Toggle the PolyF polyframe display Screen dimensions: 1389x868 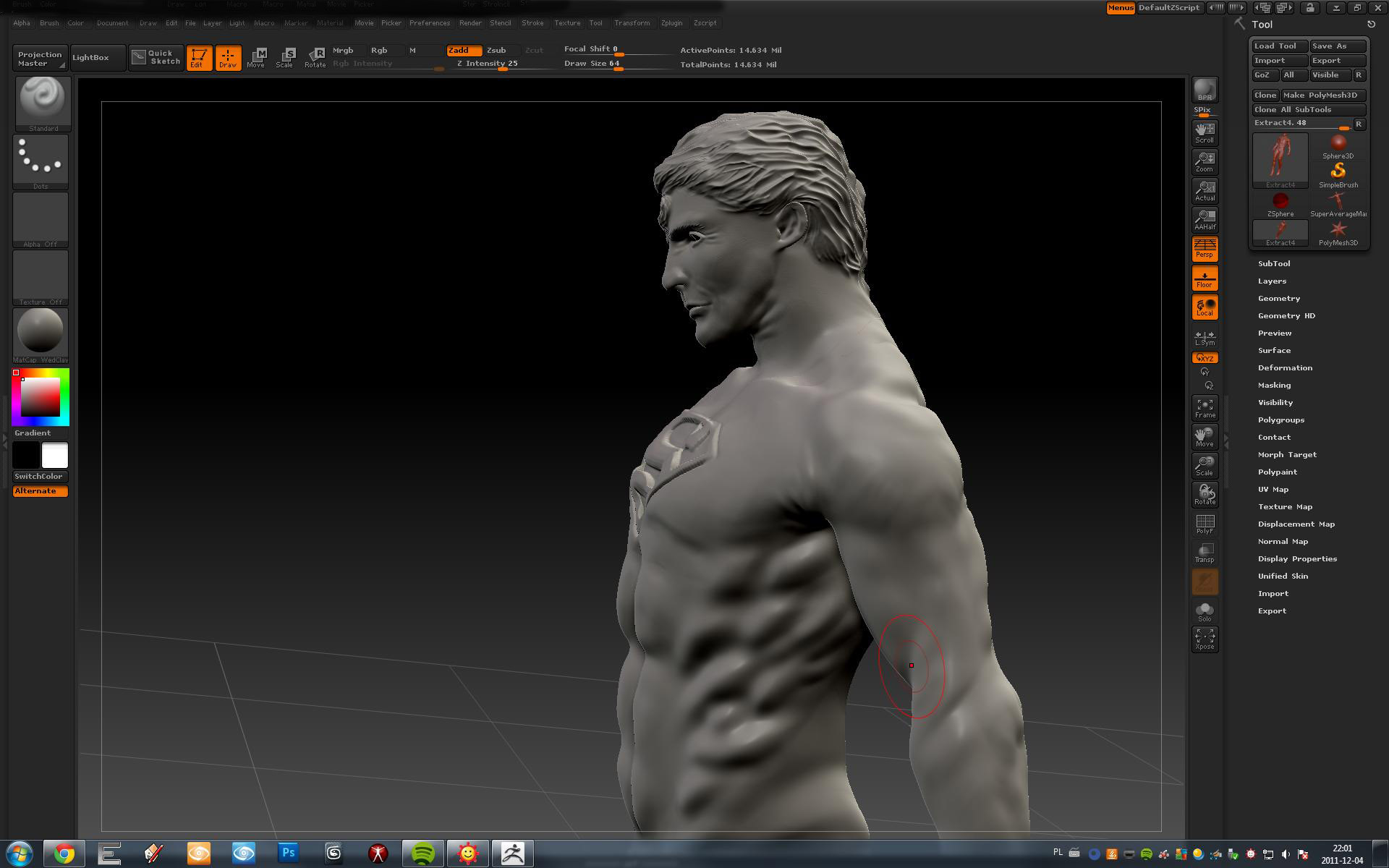tap(1205, 524)
